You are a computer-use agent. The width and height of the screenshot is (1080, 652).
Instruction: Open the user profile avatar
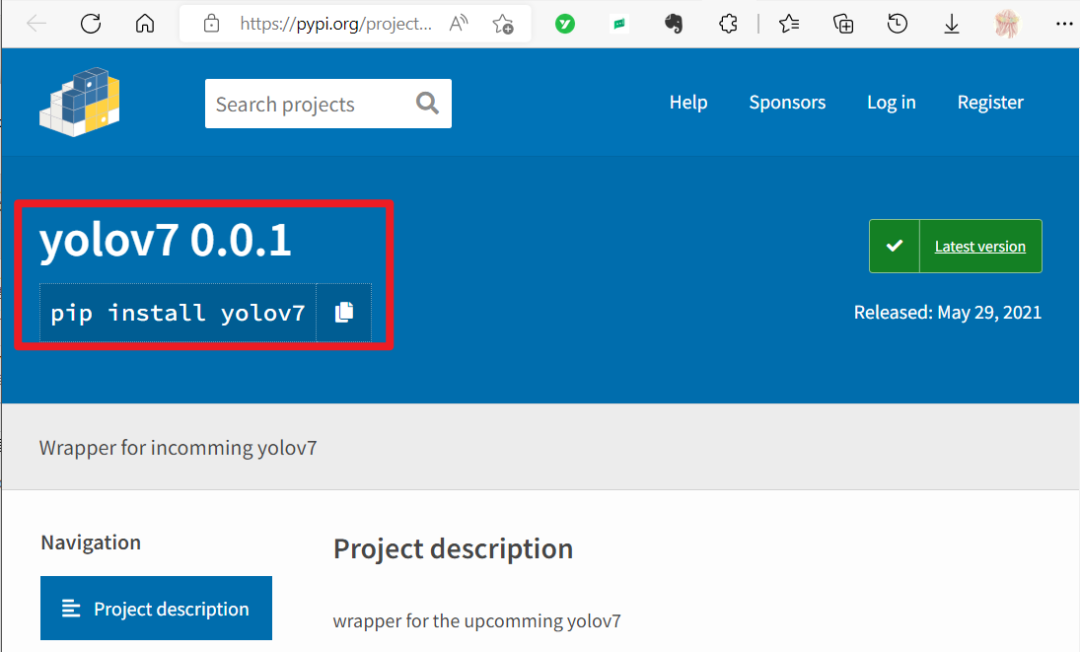point(1007,24)
